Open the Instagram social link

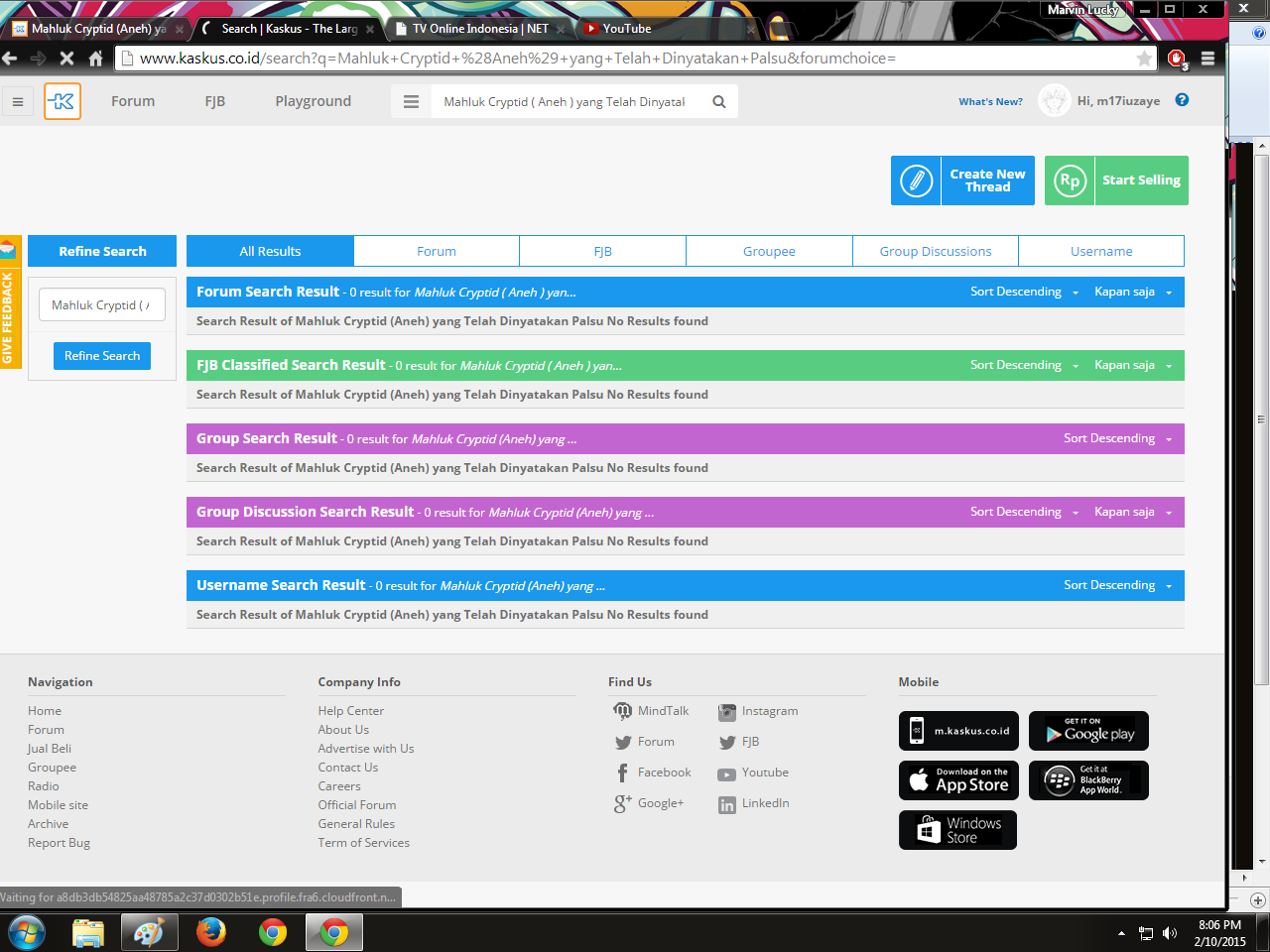[x=758, y=711]
